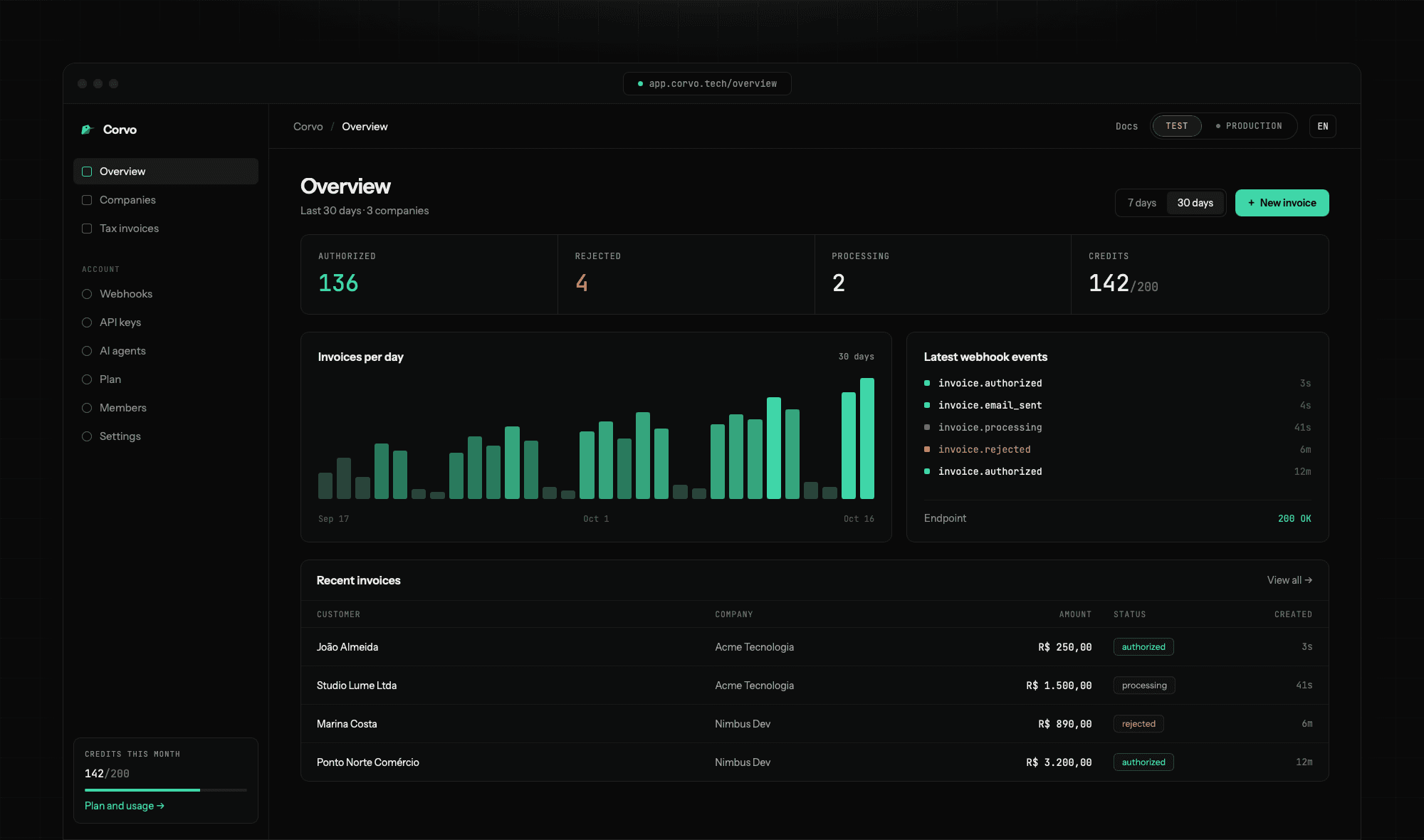Click the rejected event square marker
The height and width of the screenshot is (840, 1424).
[x=927, y=449]
